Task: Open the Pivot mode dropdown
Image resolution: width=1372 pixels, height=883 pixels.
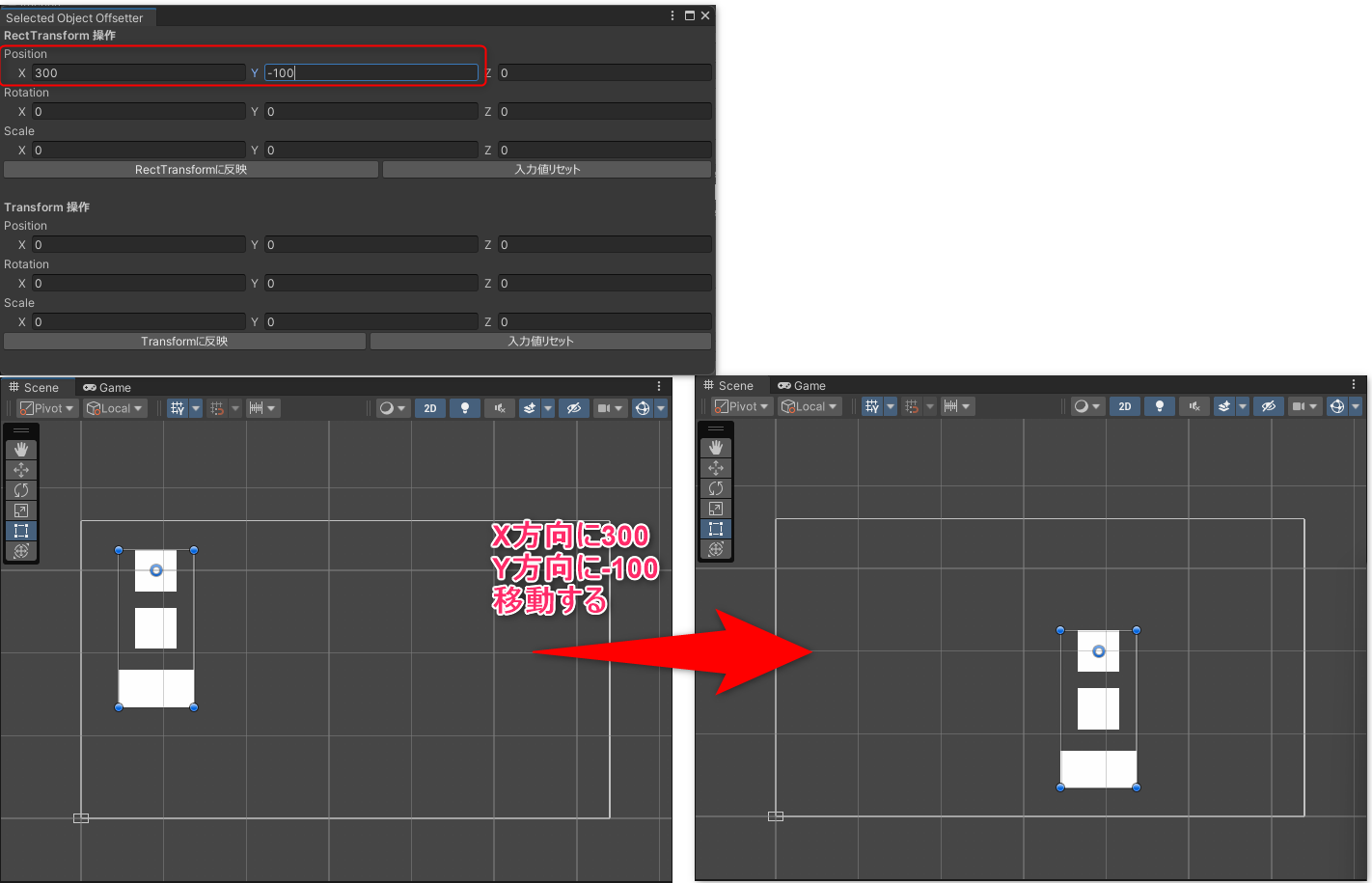Action: [45, 407]
